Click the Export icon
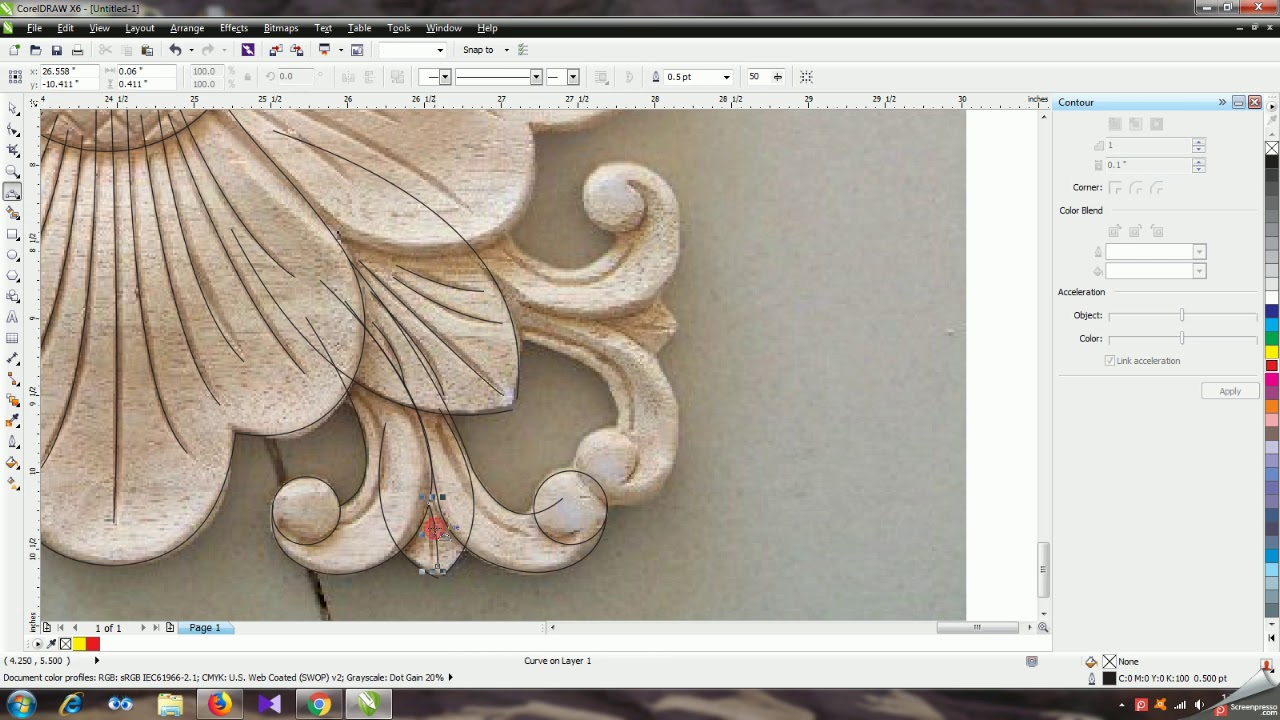This screenshot has height=720, width=1280. 296,50
